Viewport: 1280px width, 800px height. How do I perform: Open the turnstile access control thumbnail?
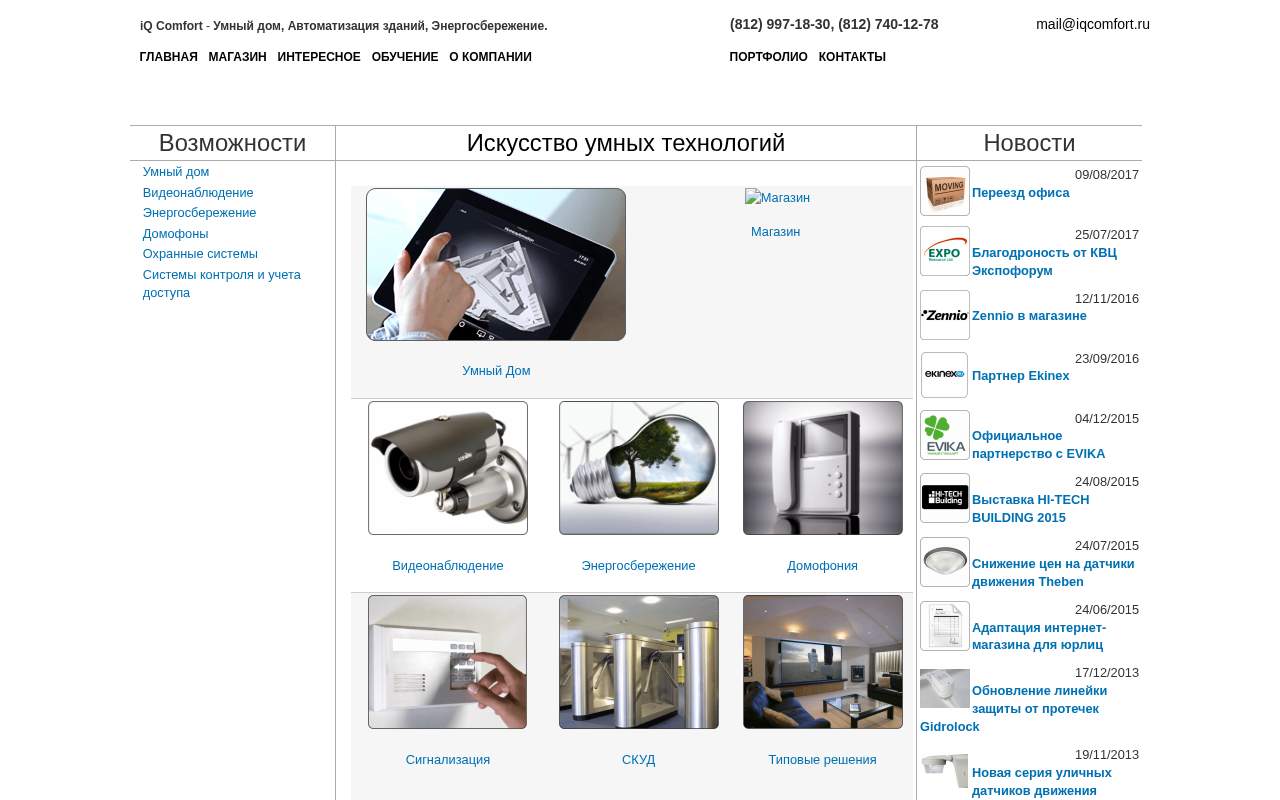639,662
